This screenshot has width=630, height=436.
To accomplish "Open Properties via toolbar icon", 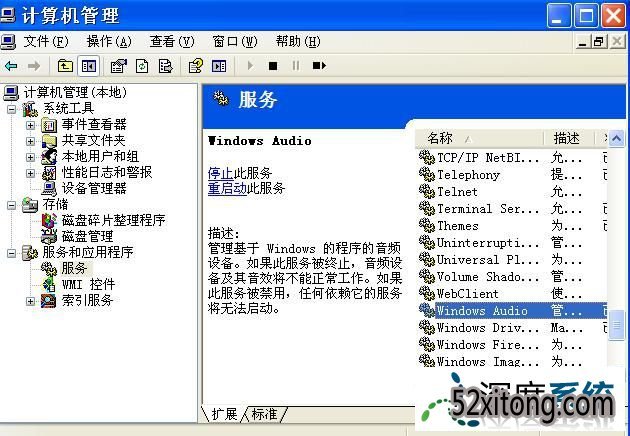I will coord(119,66).
